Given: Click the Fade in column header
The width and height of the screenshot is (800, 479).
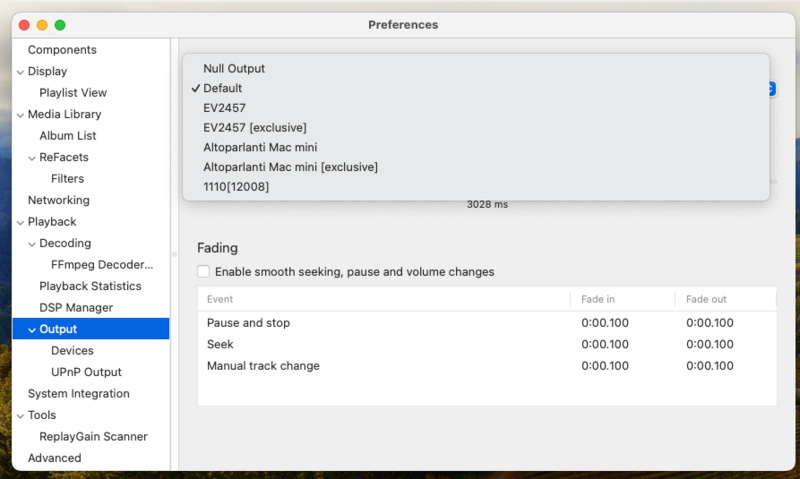Looking at the screenshot, I should [x=598, y=299].
